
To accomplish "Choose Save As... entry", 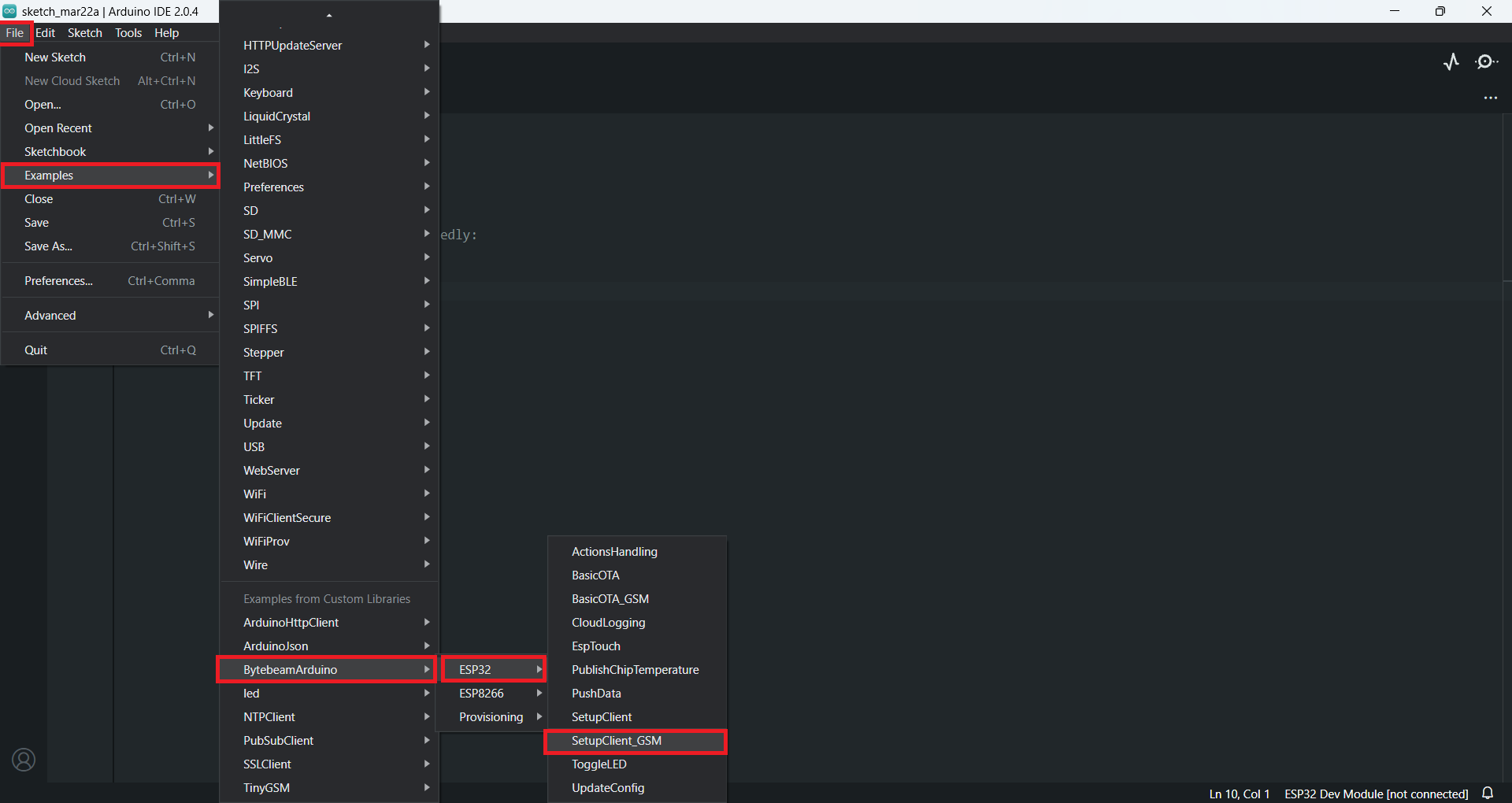I will [x=110, y=246].
